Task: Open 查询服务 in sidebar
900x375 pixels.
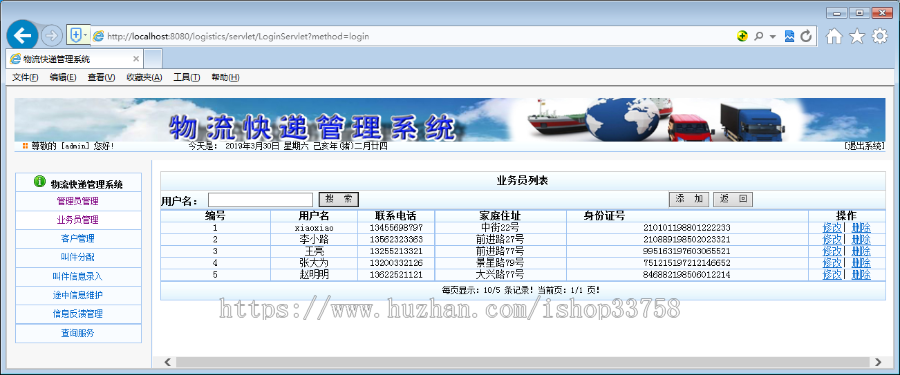Action: pos(78,333)
